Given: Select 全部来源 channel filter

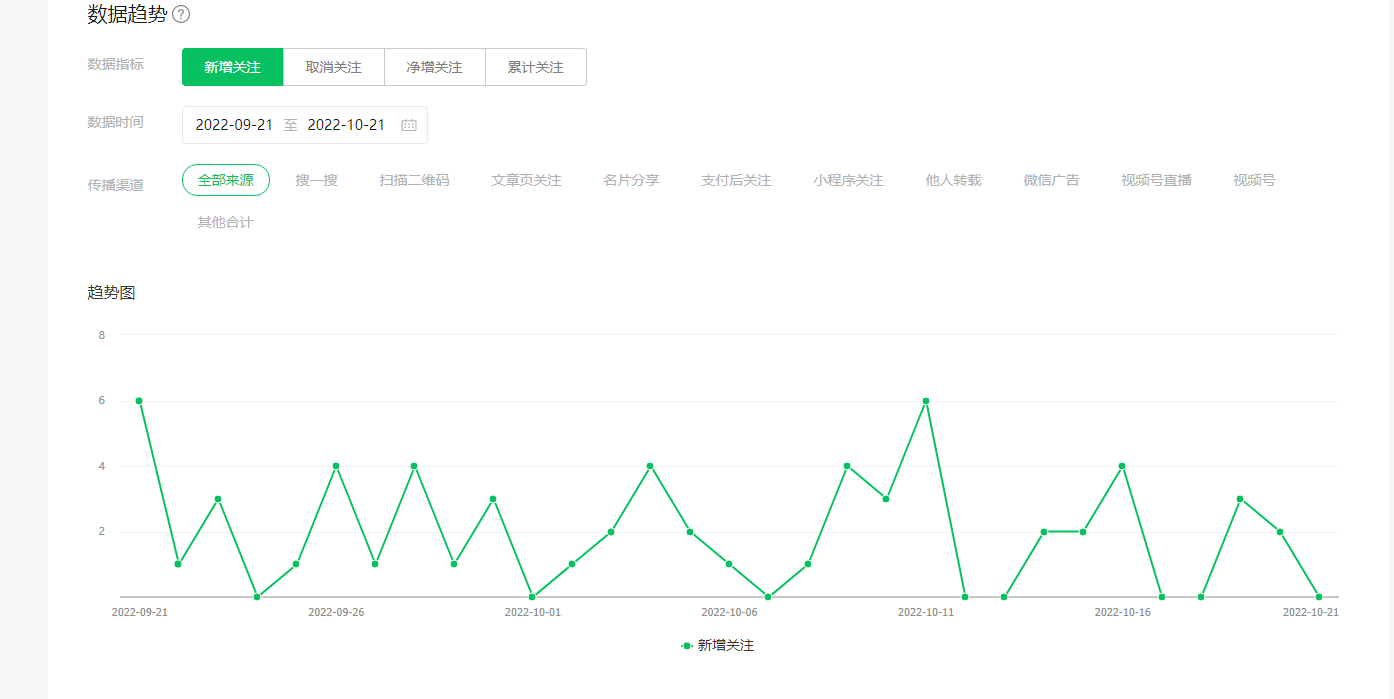Looking at the screenshot, I should point(226,180).
